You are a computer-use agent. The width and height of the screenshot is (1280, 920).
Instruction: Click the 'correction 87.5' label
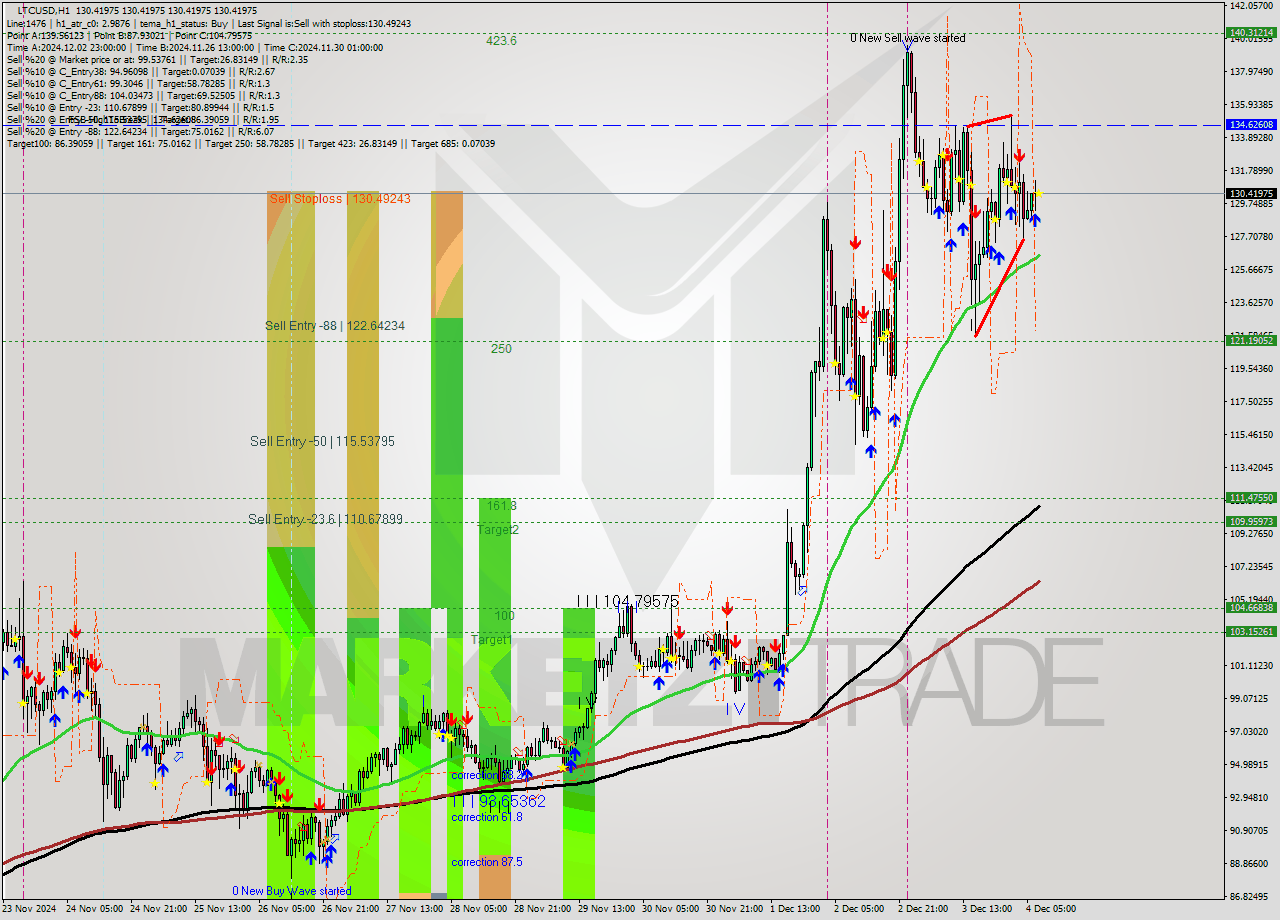pyautogui.click(x=486, y=862)
